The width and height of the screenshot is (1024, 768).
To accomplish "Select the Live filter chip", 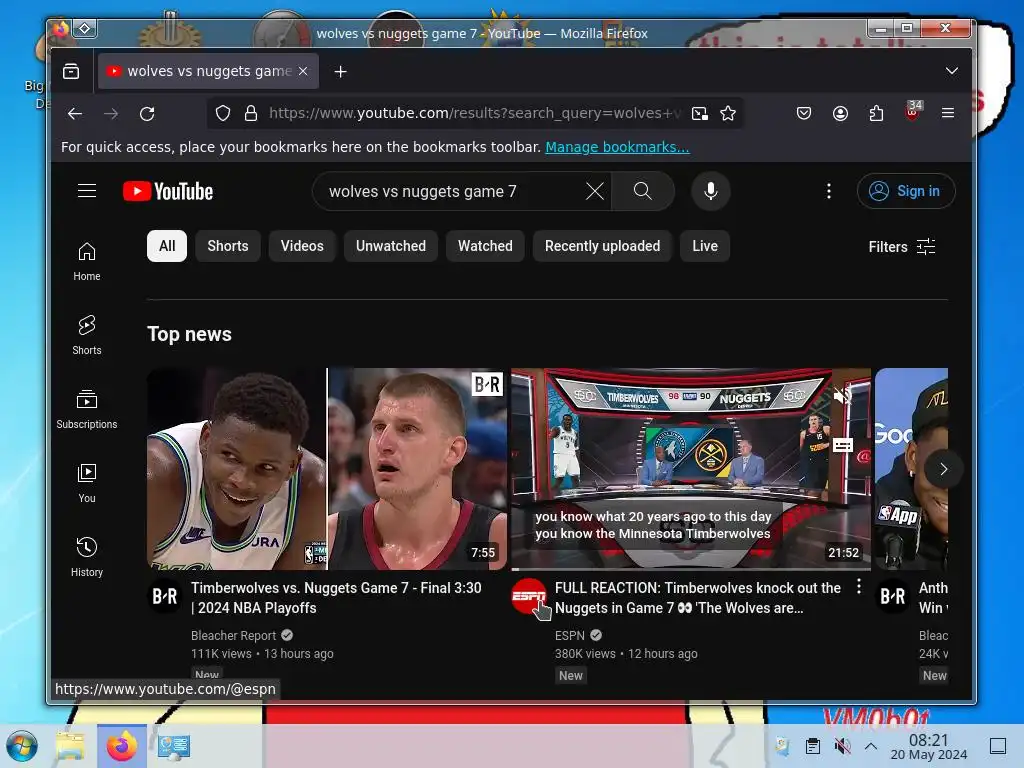I will [705, 246].
